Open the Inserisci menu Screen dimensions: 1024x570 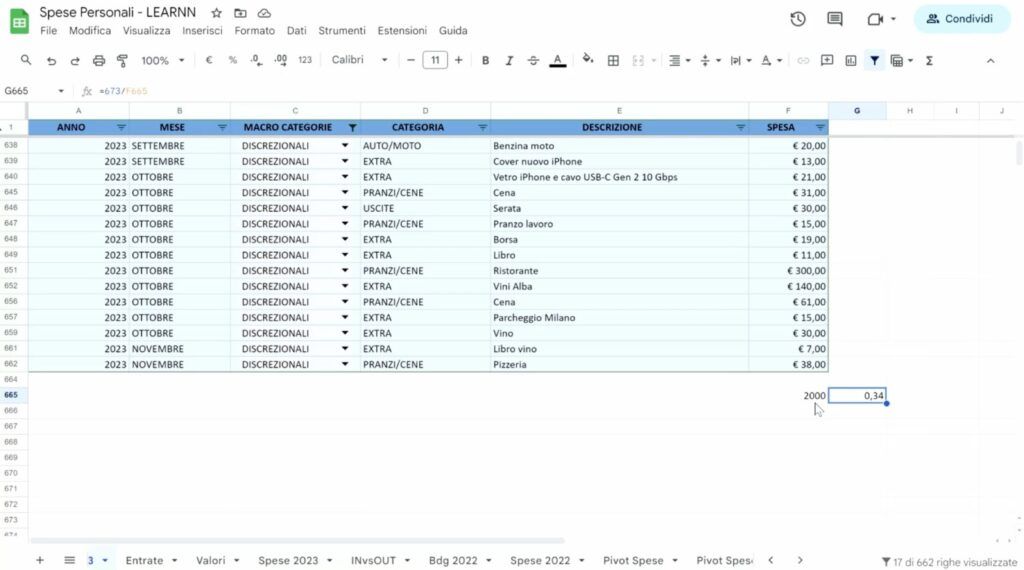[x=202, y=31]
